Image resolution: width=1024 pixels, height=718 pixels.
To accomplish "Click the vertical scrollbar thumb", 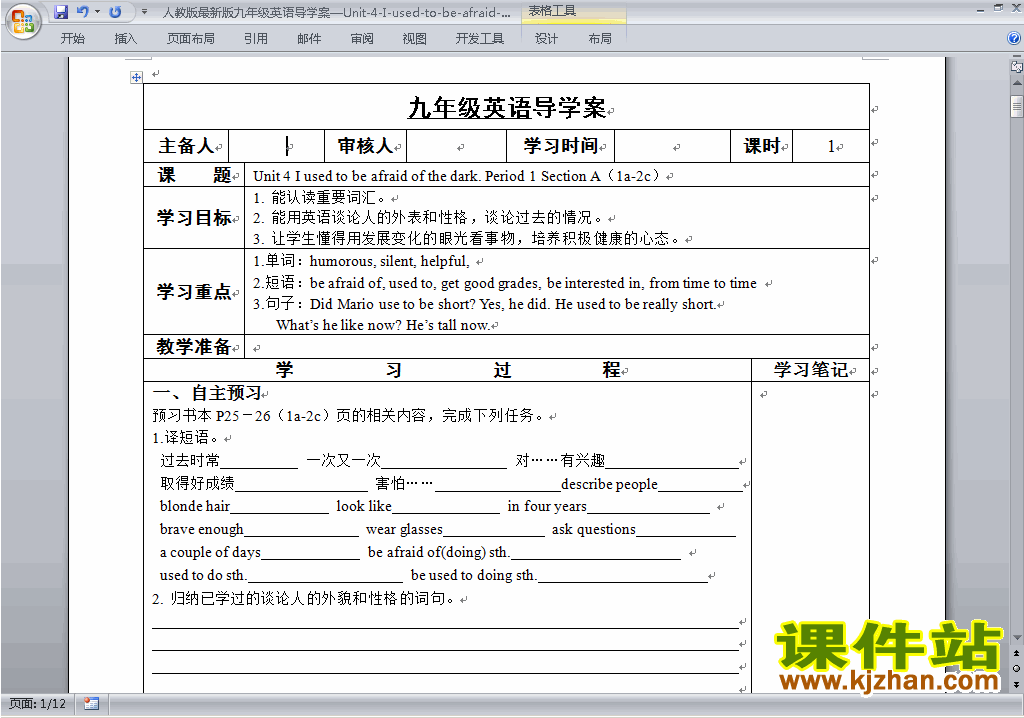I will click(x=1017, y=106).
